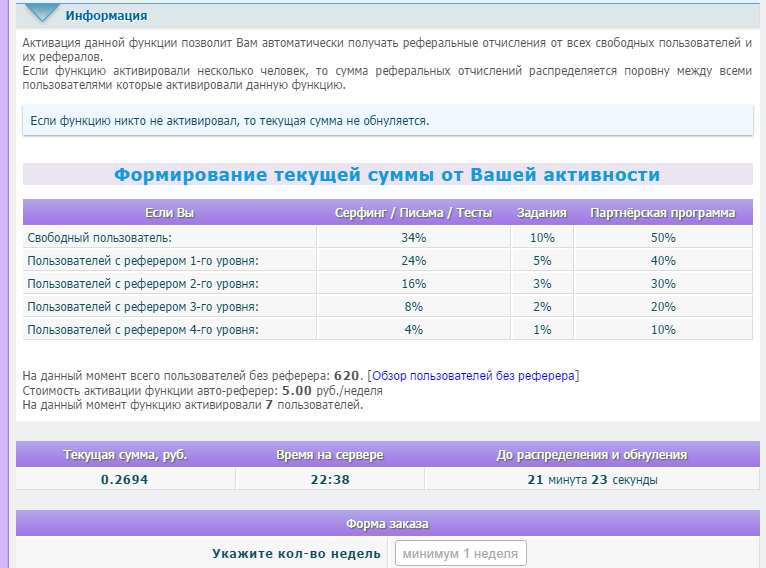Click the Задания column header
The image size is (766, 568).
point(542,213)
